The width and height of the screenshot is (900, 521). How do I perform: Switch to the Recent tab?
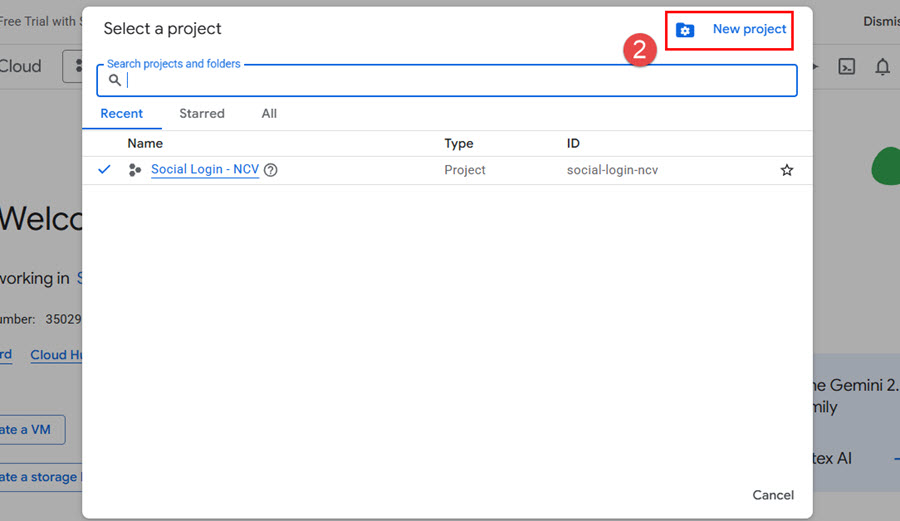pos(122,114)
